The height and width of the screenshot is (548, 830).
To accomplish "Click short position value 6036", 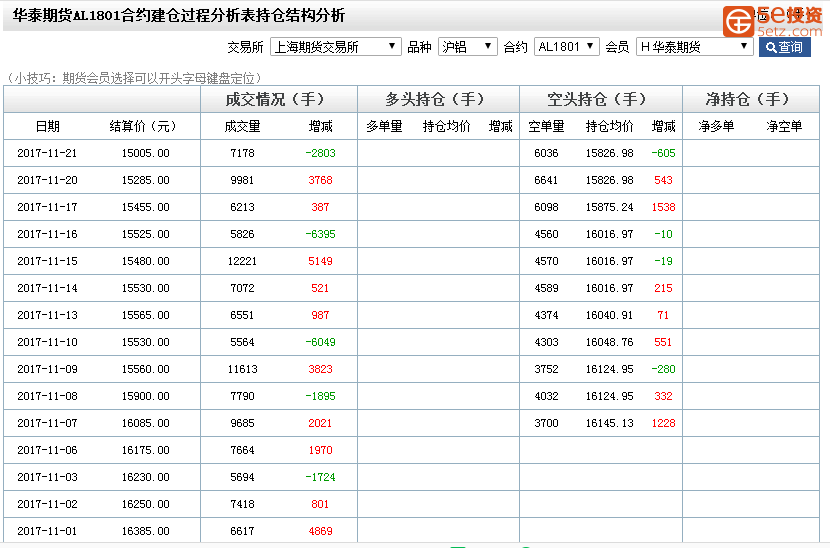I will coord(546,153).
